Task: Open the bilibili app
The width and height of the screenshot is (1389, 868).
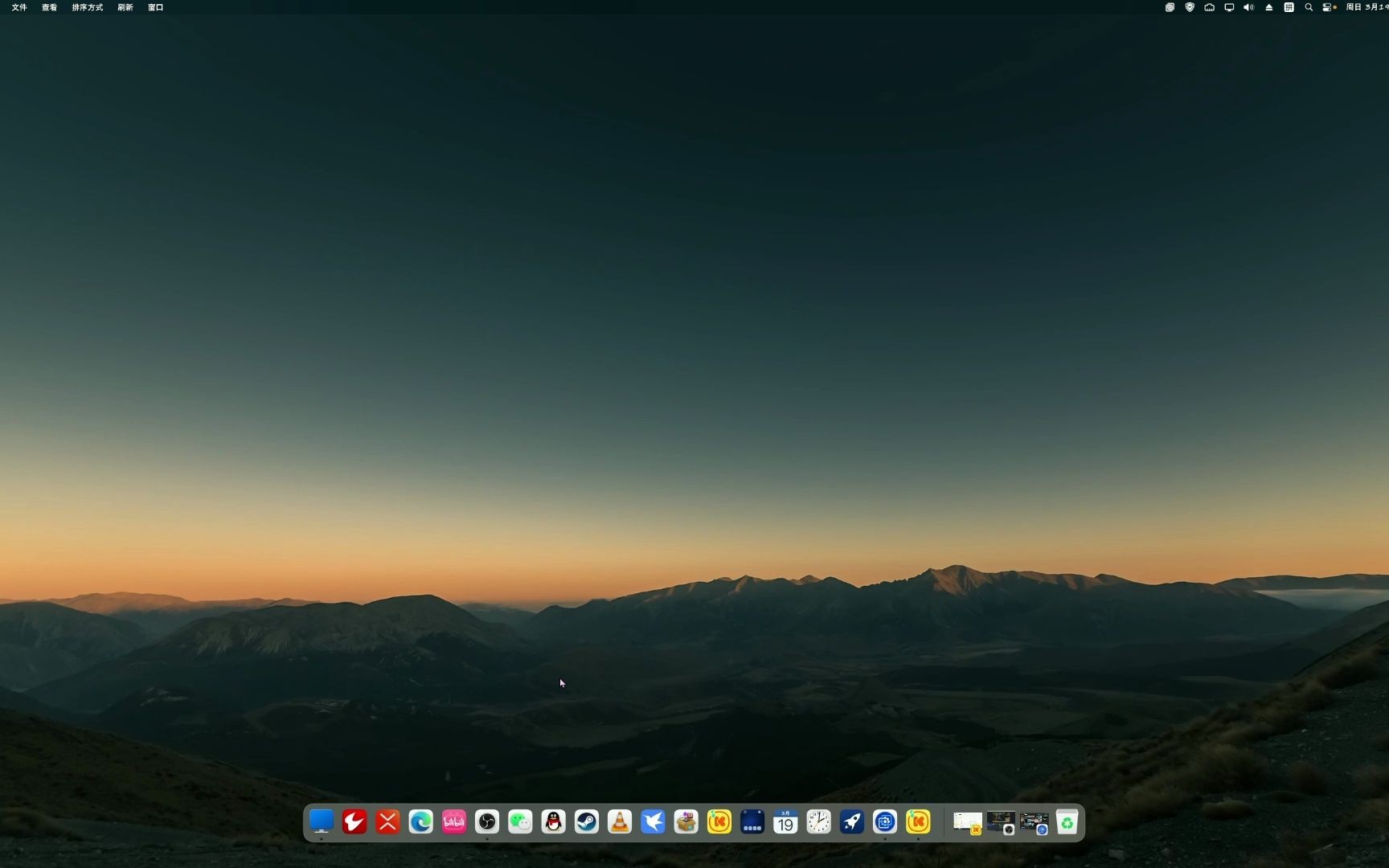Action: pyautogui.click(x=453, y=822)
